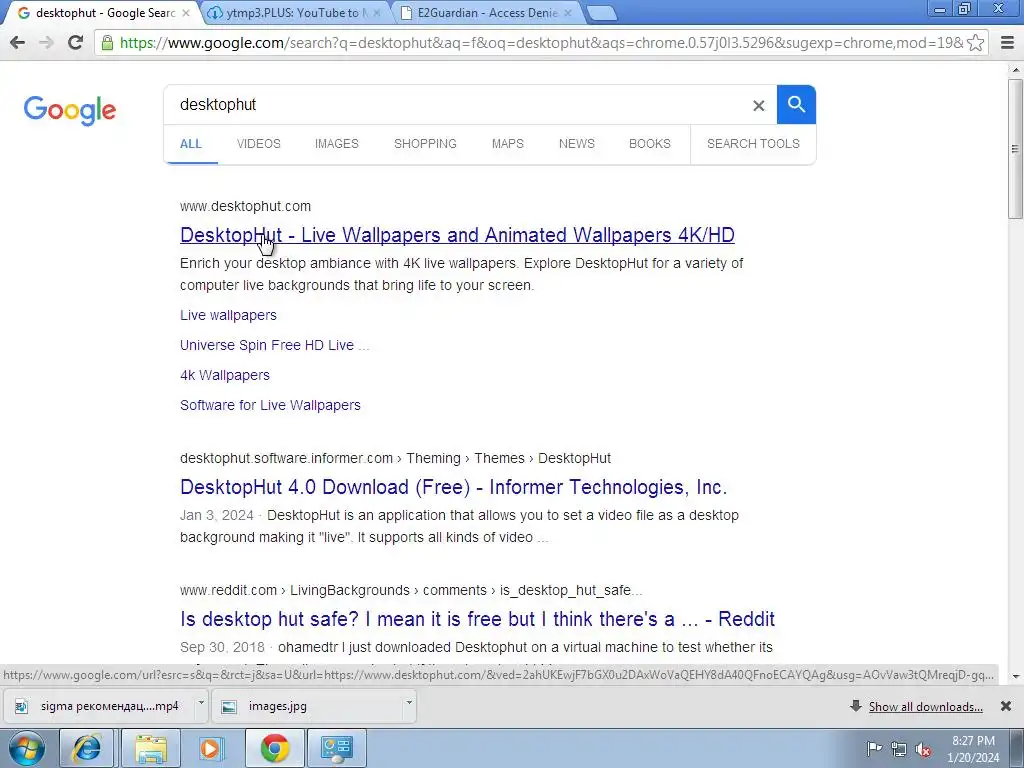Click the desktophut search input field
This screenshot has height=768, width=1024.
[x=457, y=104]
